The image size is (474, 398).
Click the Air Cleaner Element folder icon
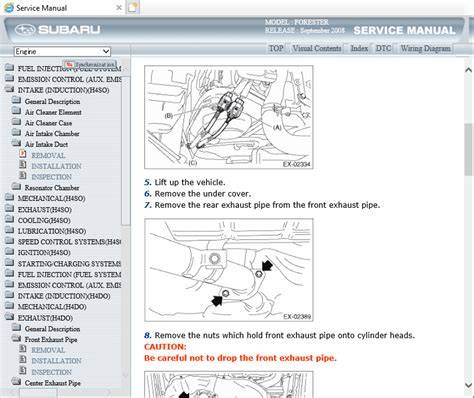[x=16, y=111]
